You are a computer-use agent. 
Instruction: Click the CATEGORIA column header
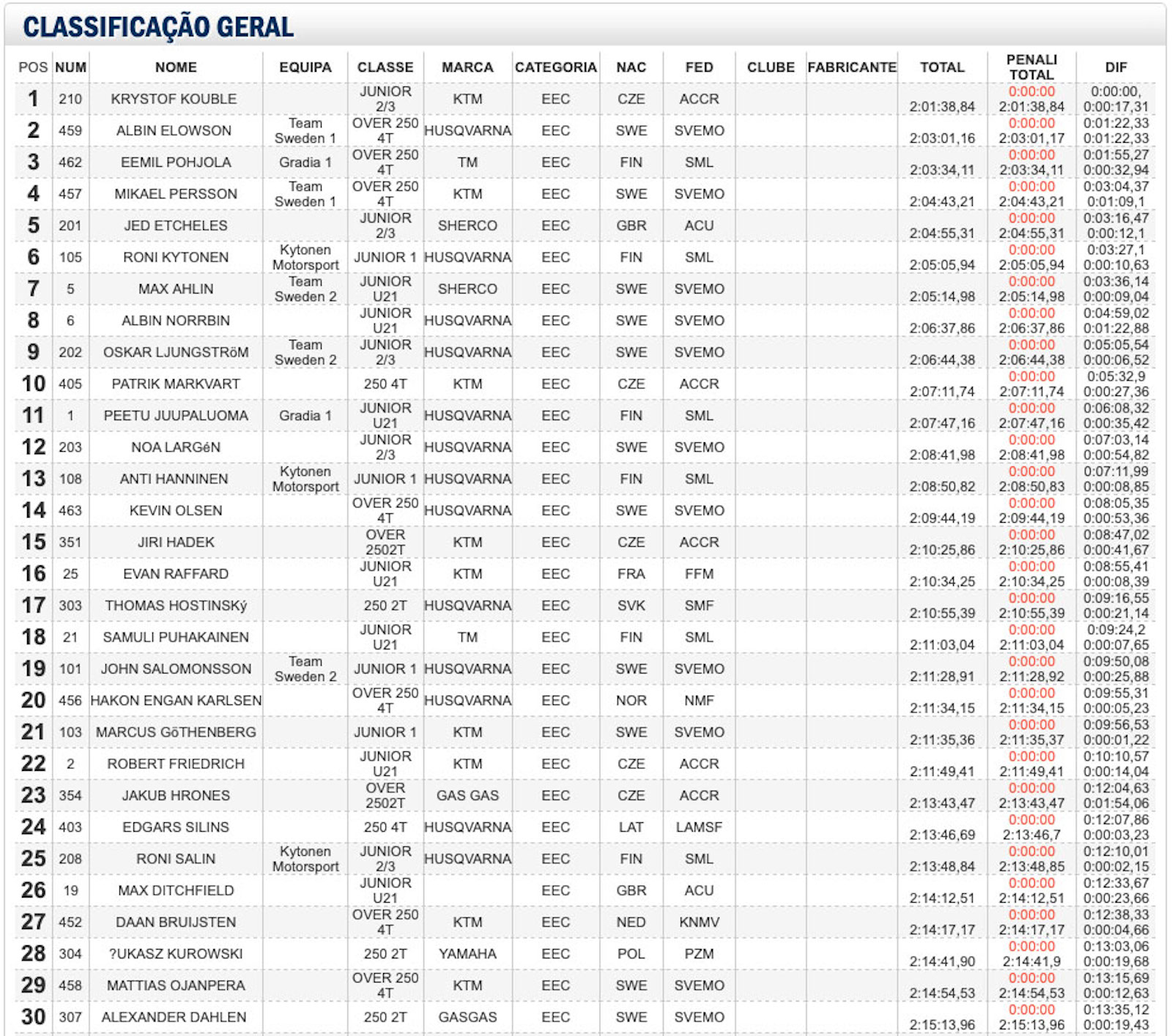tap(556, 67)
